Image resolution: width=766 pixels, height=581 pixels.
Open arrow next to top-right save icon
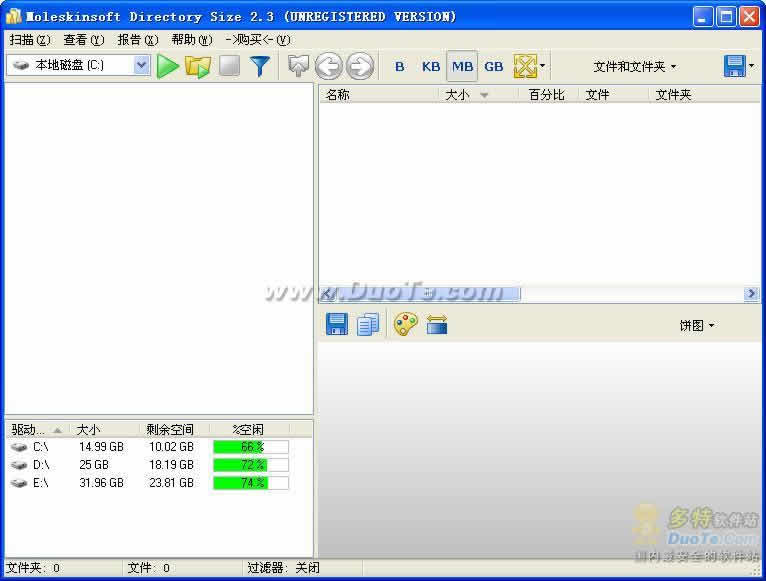coord(752,66)
